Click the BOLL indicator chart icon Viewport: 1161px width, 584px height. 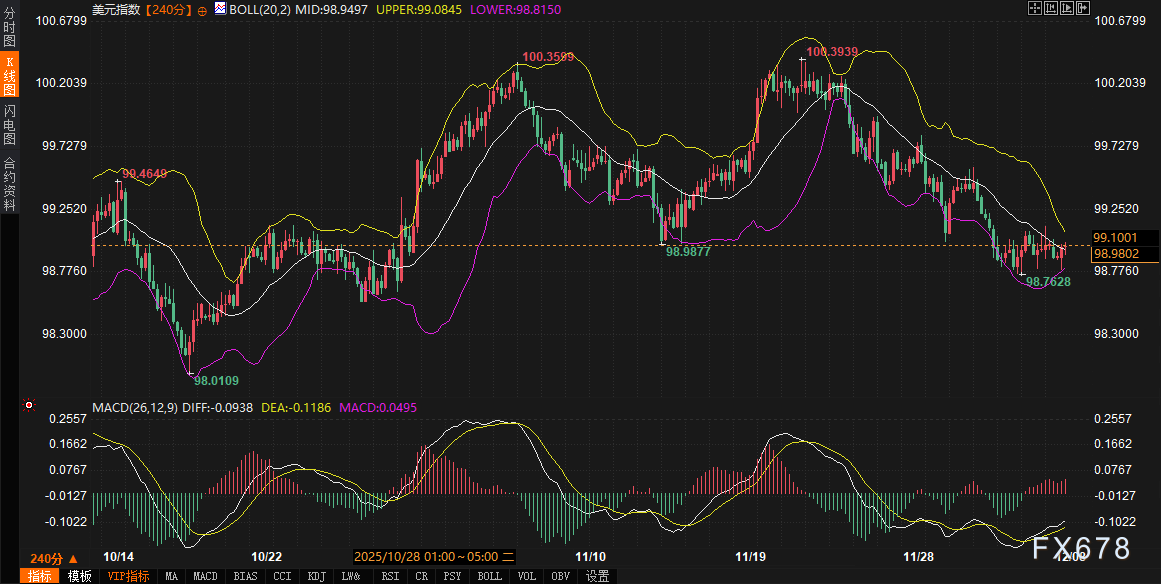[220, 9]
